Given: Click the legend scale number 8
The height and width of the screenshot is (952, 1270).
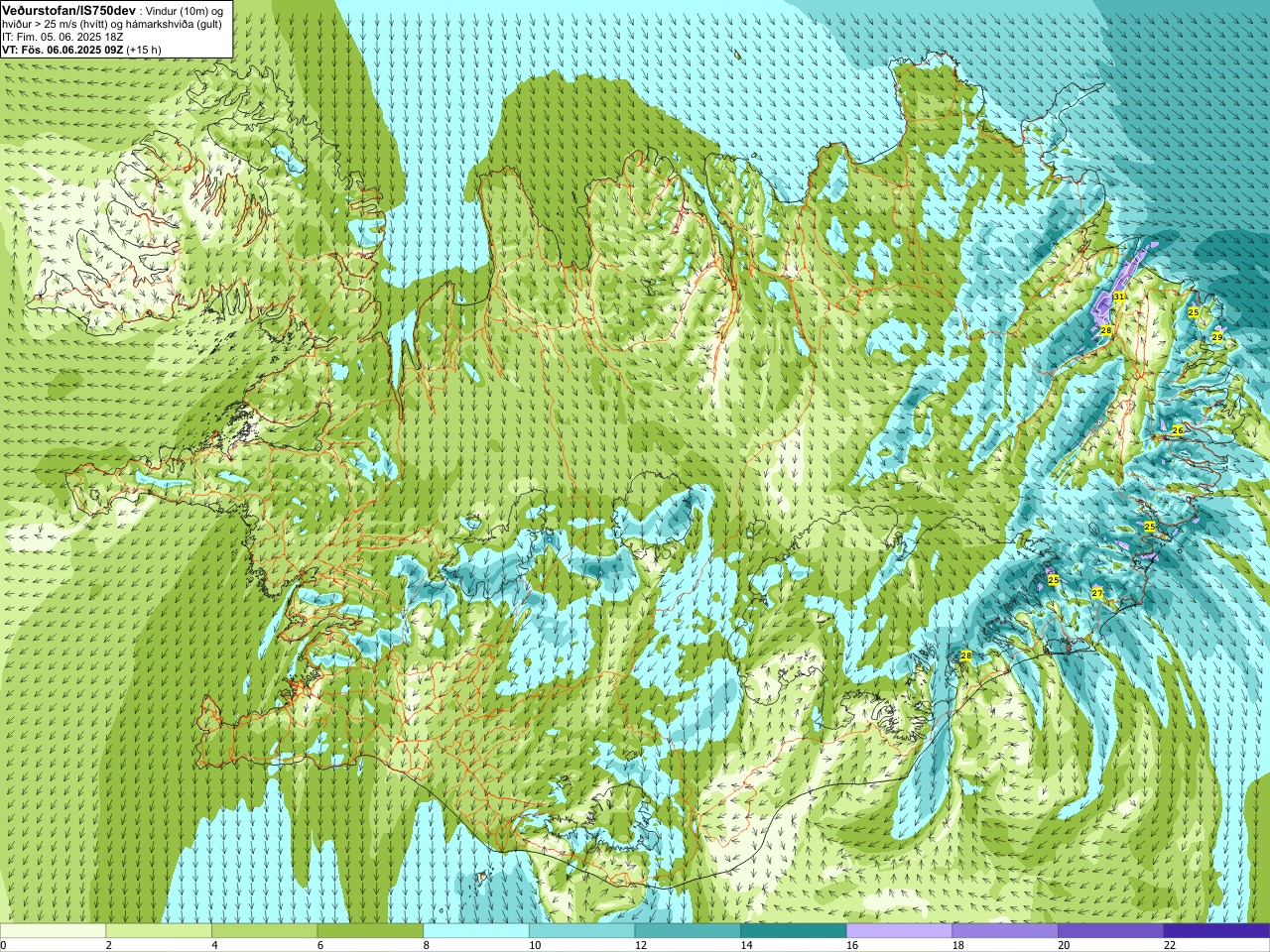Looking at the screenshot, I should coord(427,945).
